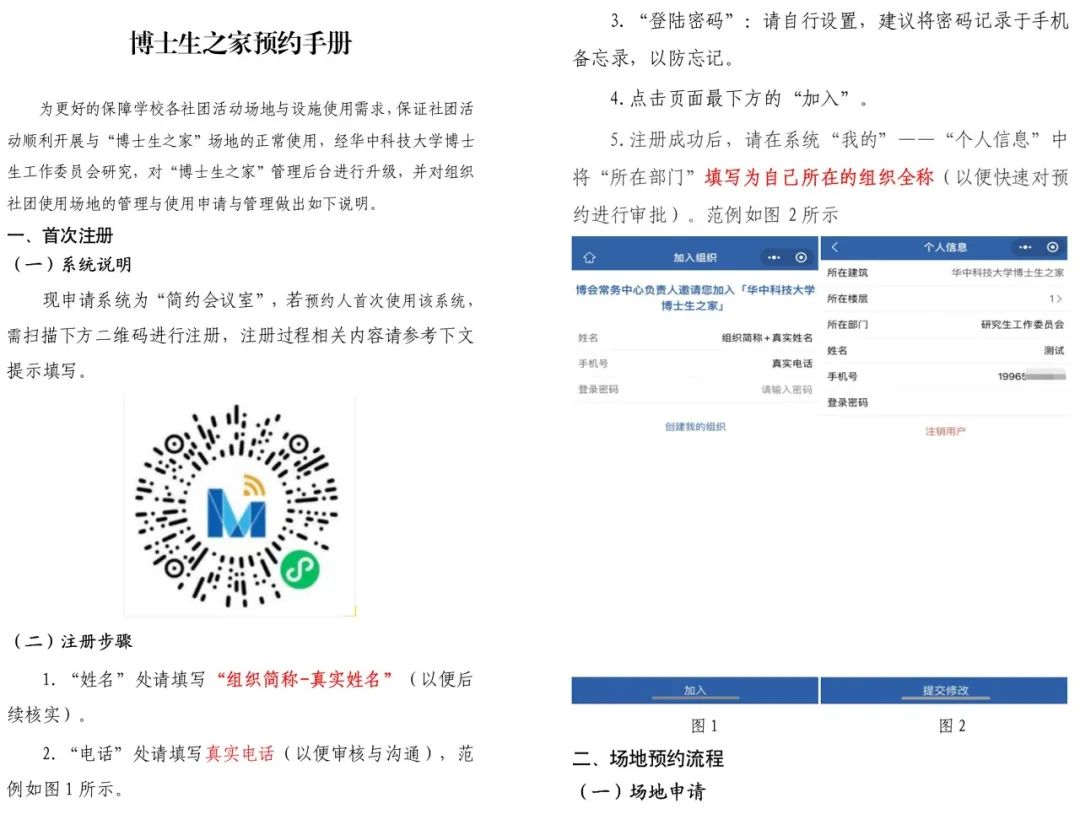Image resolution: width=1080 pixels, height=814 pixels.
Task: Click red text 组织简称-真实姓名
Action: 304,679
